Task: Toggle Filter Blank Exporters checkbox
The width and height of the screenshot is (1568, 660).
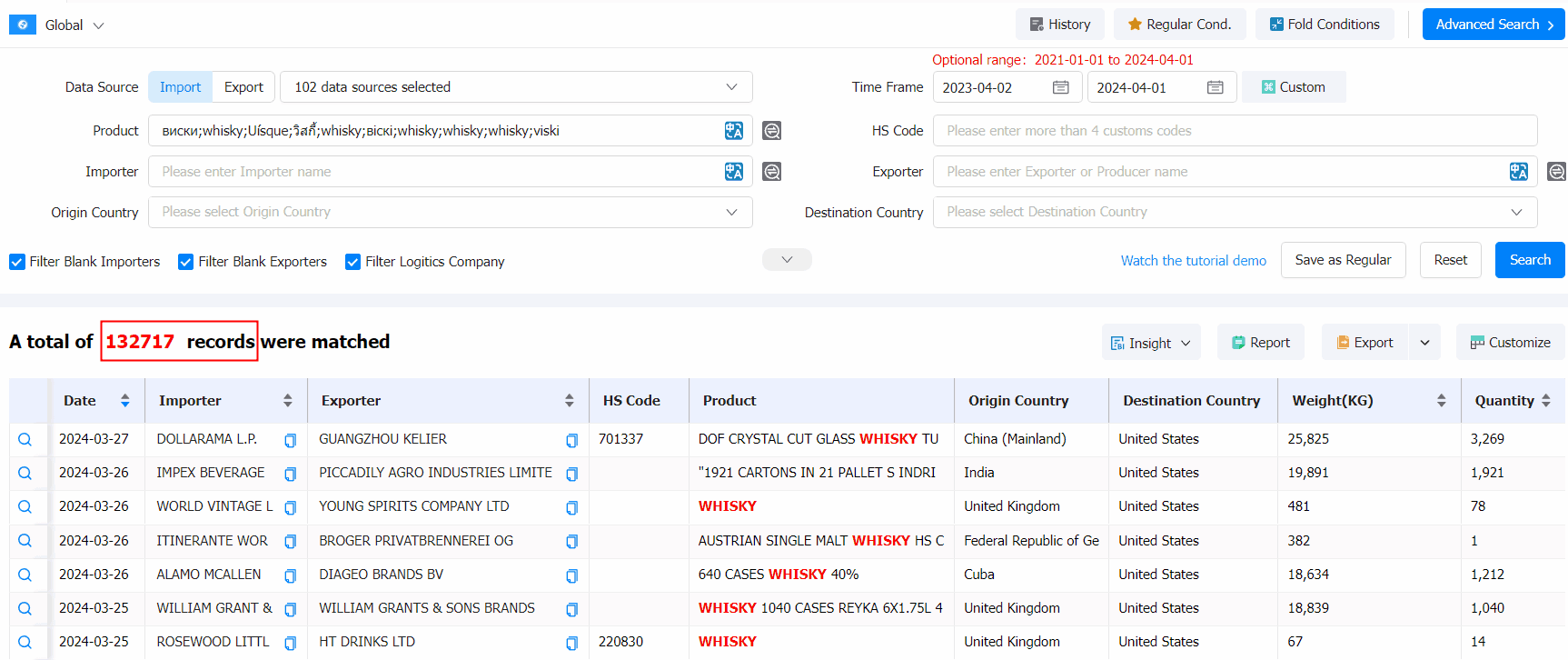Action: (186, 262)
